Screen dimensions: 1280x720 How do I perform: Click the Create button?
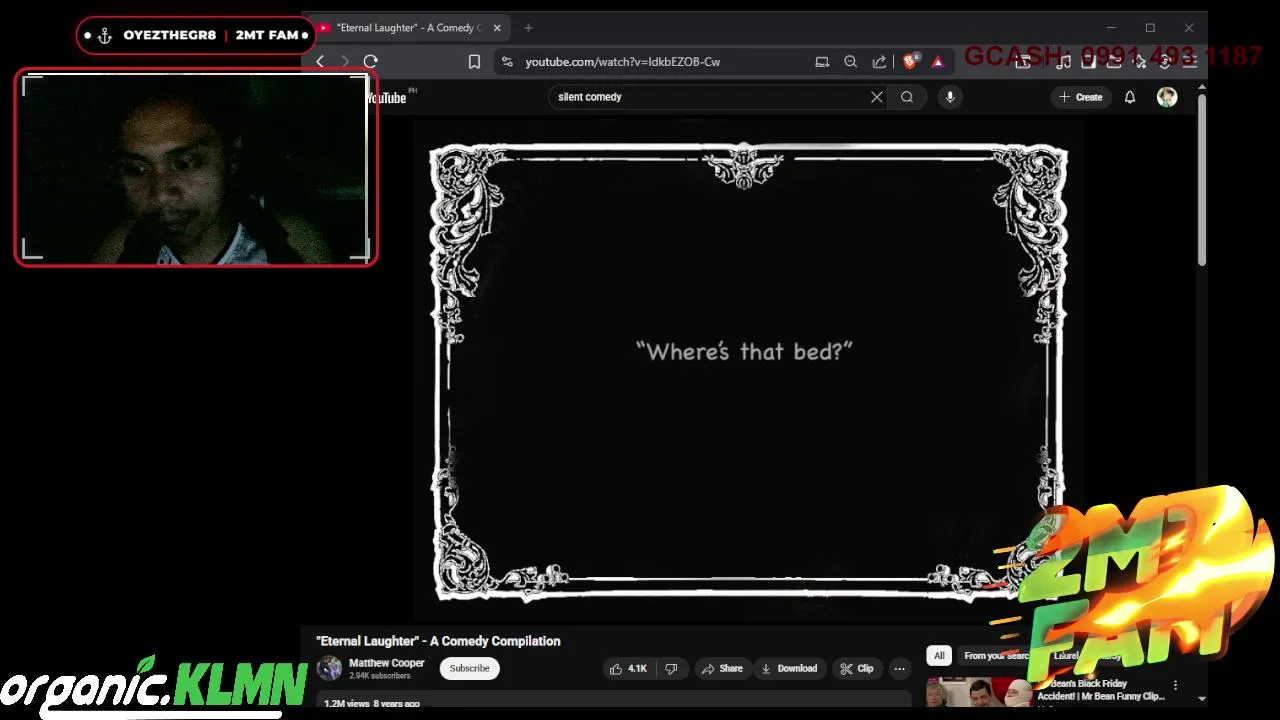point(1081,97)
